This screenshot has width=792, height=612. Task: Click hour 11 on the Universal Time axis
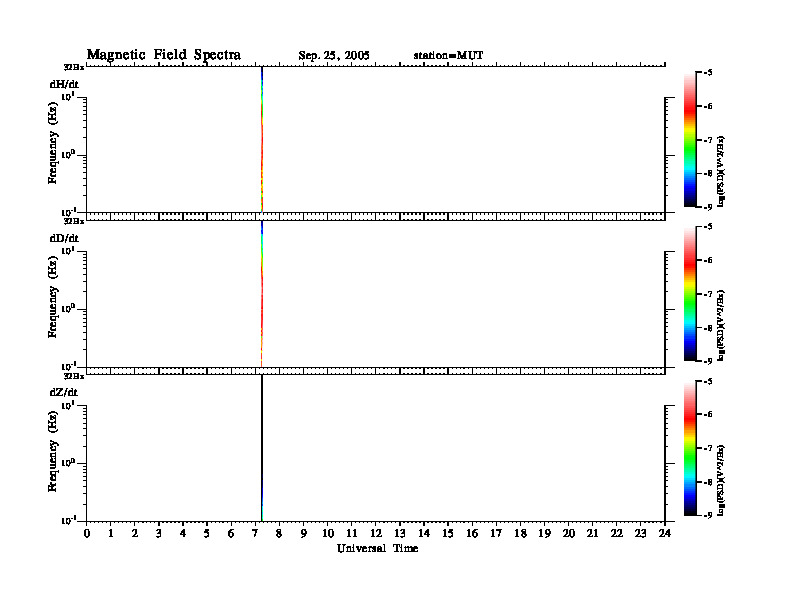pyautogui.click(x=352, y=533)
